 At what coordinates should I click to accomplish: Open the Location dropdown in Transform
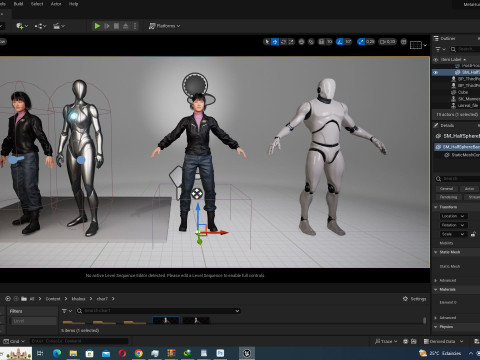point(453,216)
